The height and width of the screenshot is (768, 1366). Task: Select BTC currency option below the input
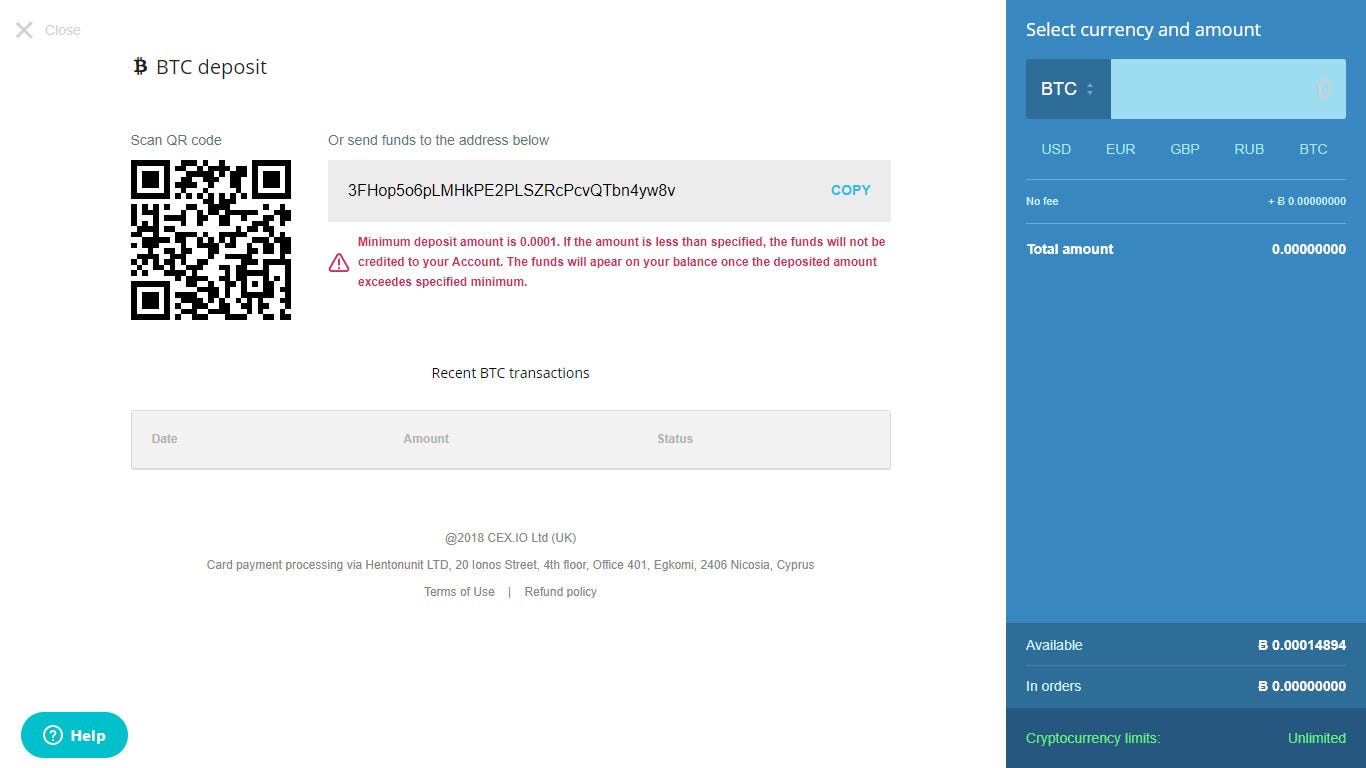1313,149
